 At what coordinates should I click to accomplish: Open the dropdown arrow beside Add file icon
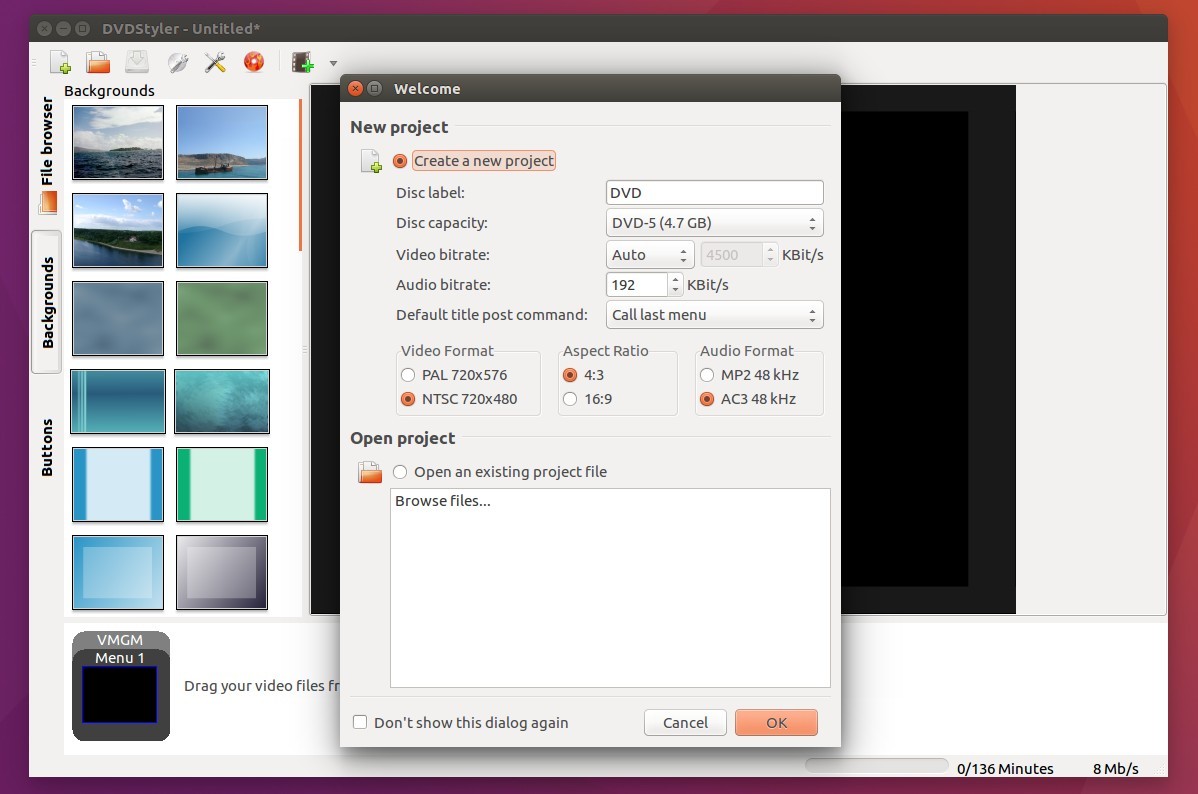[333, 63]
